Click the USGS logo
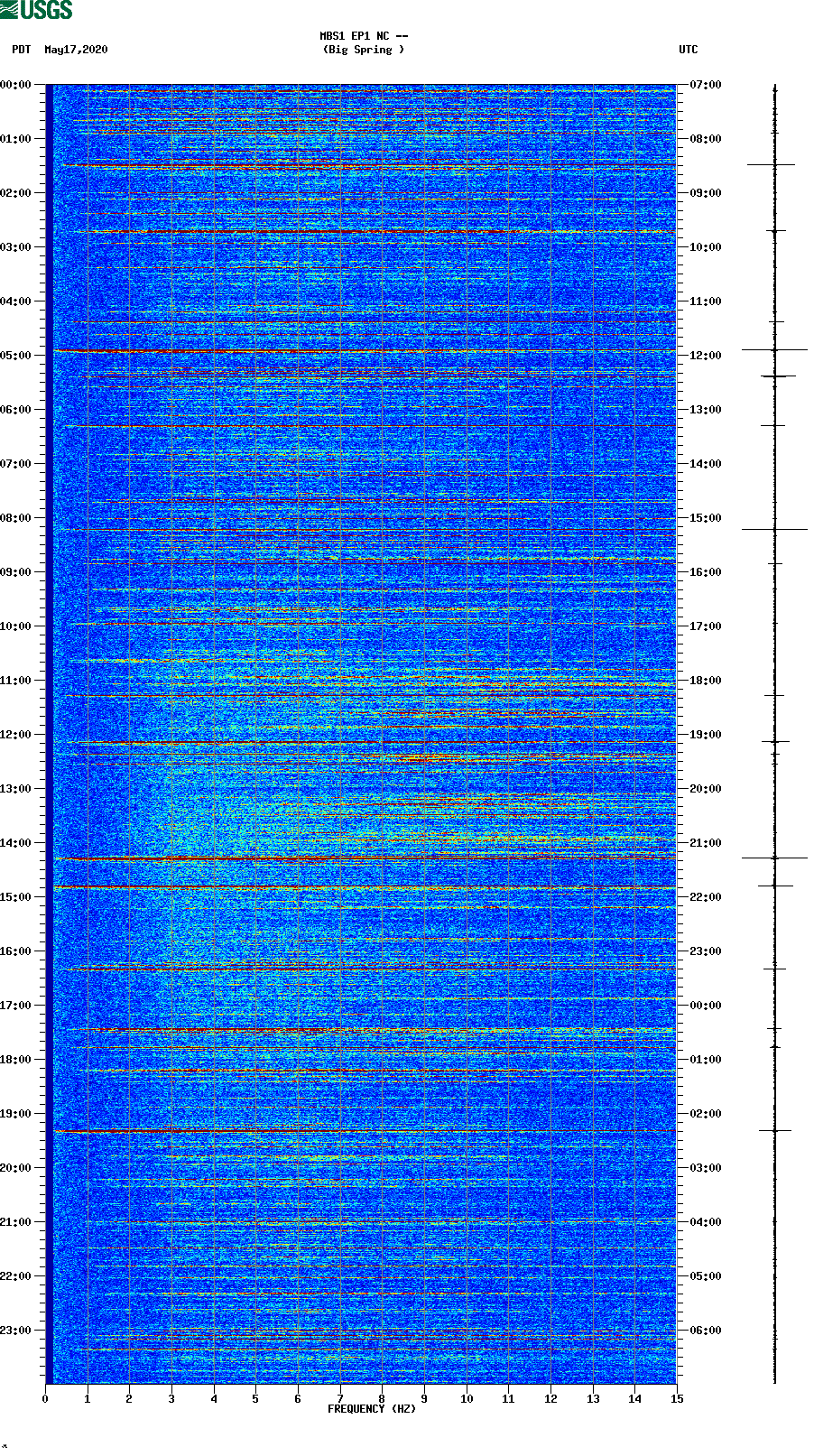 click(36, 10)
